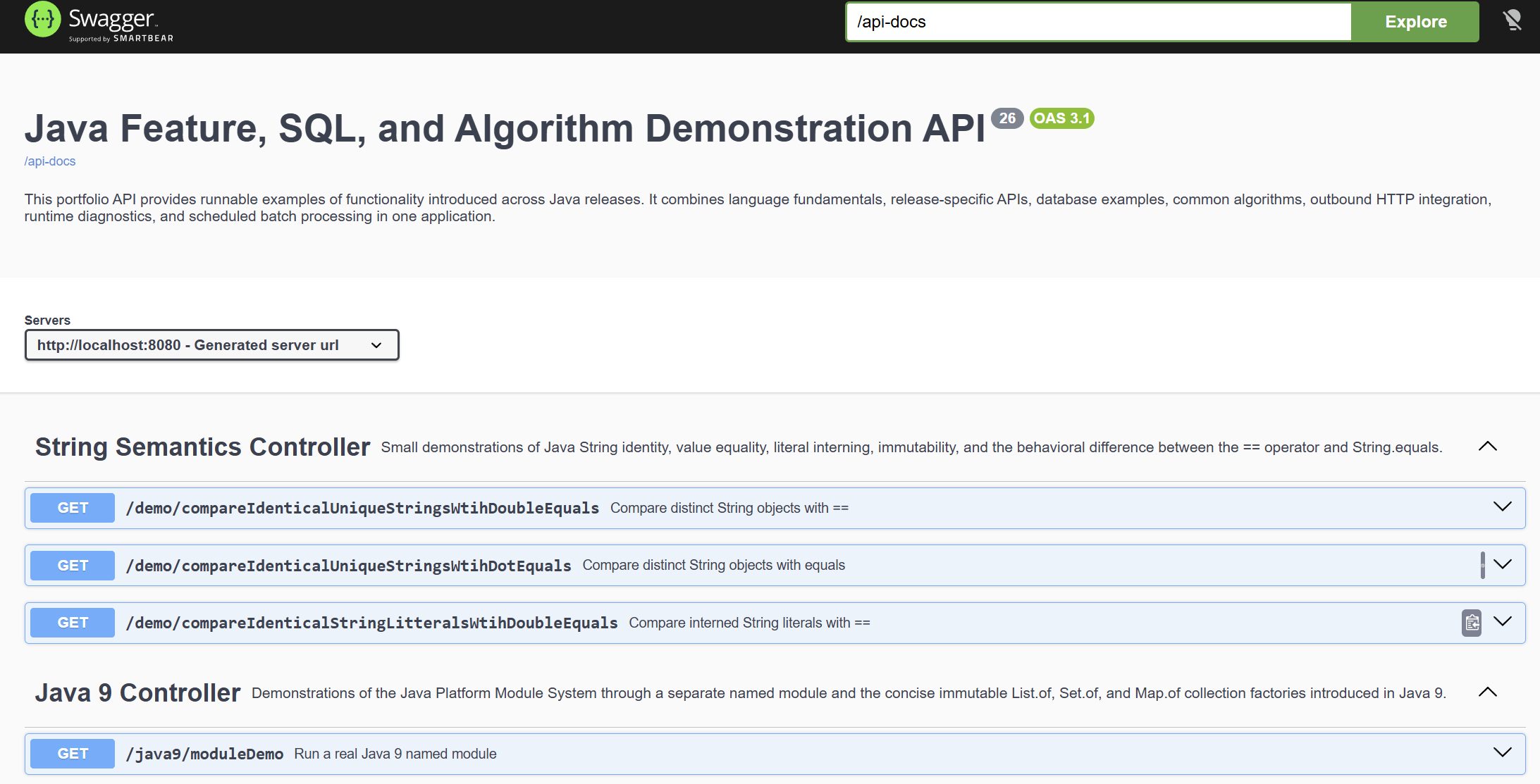Click the 'Servers' label
1540x784 pixels.
[47, 321]
